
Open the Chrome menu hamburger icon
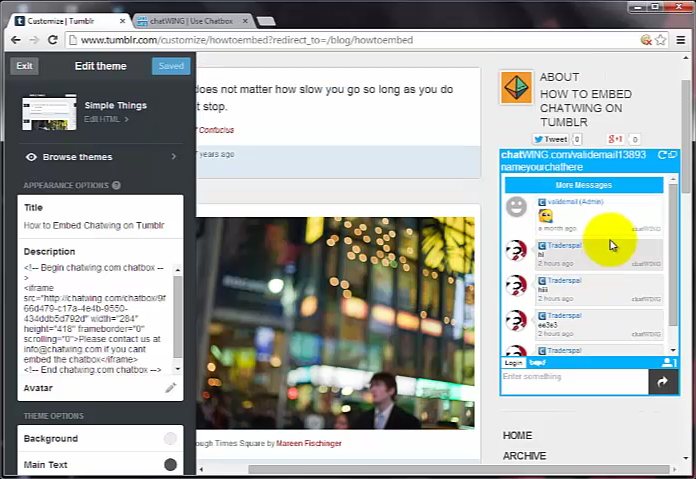point(680,40)
